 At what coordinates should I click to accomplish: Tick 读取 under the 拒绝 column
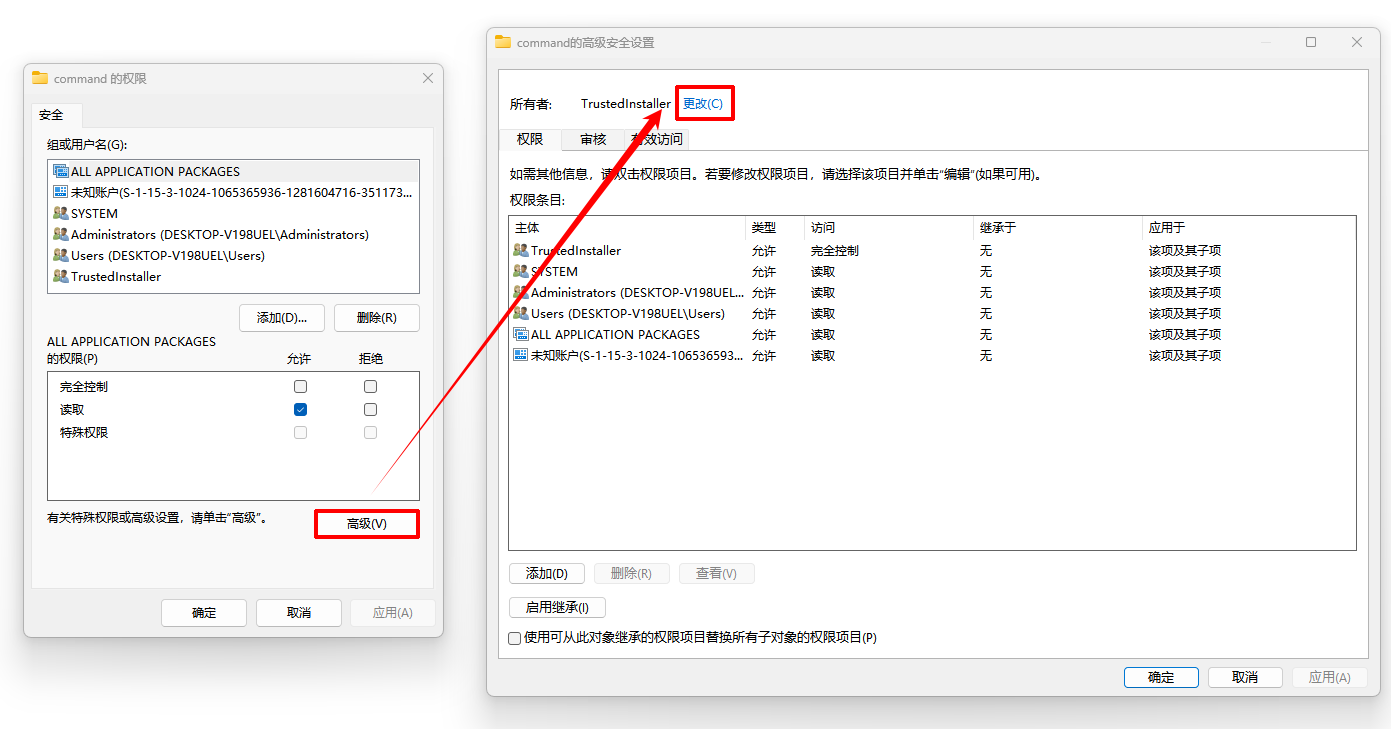(371, 409)
